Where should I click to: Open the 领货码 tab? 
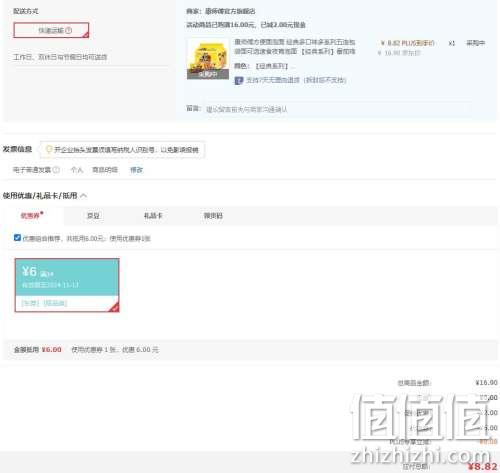[x=213, y=216]
